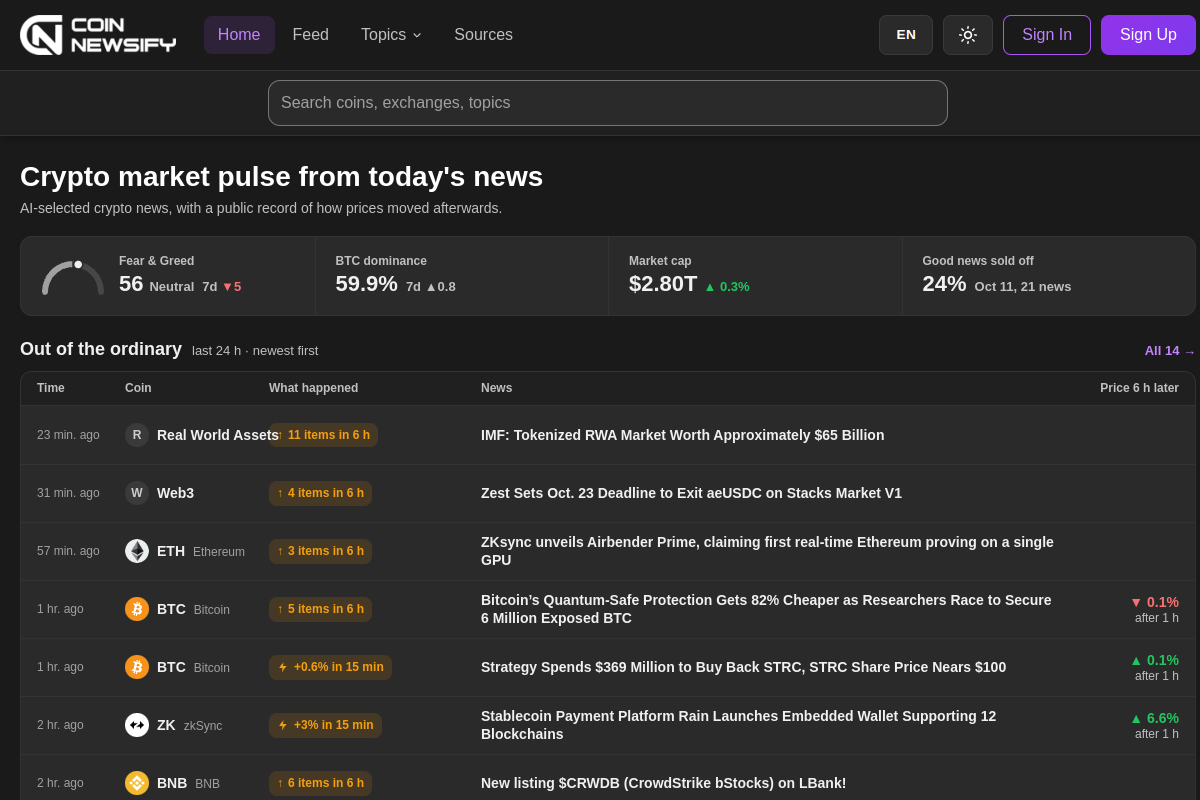This screenshot has width=1200, height=800.
Task: Click the Real World Assets 'R' avatar
Action: (137, 435)
